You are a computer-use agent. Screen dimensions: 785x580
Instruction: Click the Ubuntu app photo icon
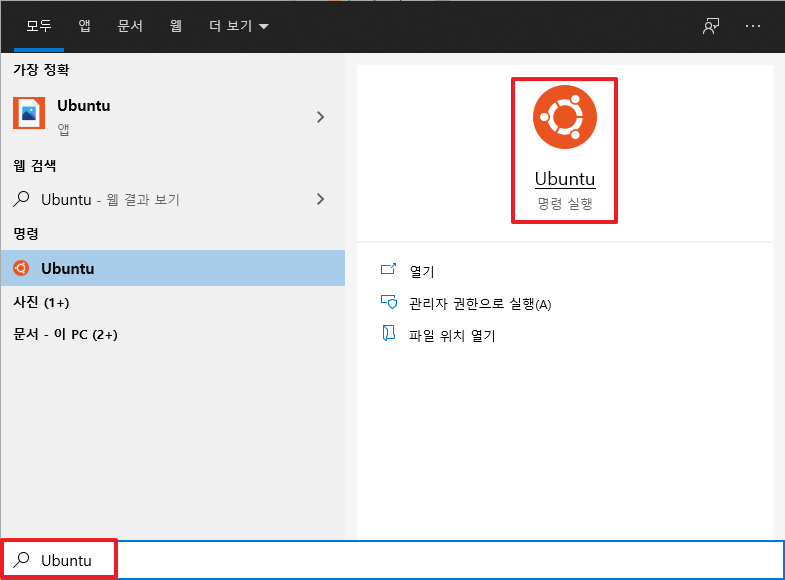coord(29,113)
